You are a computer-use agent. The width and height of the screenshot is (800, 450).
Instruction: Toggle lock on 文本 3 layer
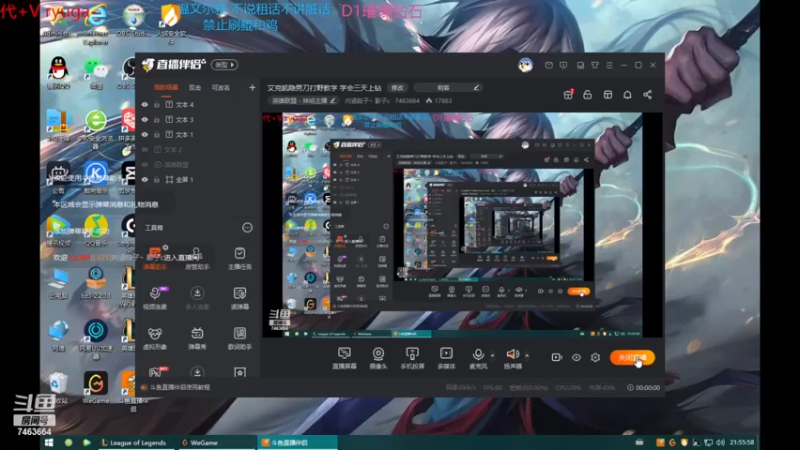(157, 119)
